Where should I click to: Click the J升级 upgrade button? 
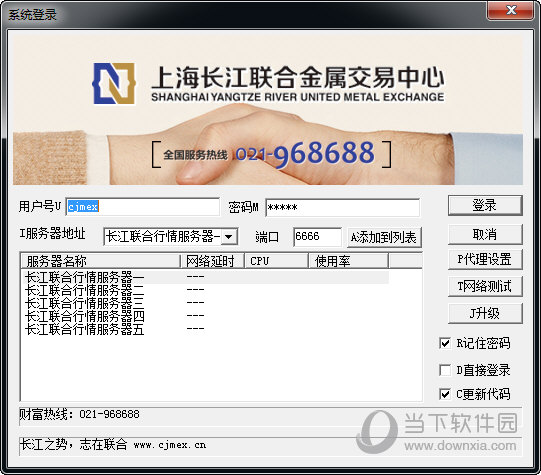[485, 313]
